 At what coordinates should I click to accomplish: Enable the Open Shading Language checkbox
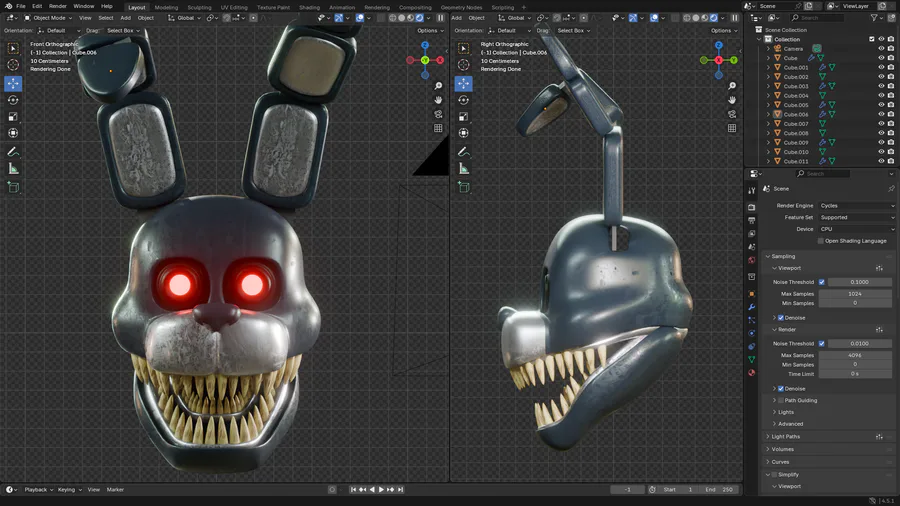(x=821, y=241)
